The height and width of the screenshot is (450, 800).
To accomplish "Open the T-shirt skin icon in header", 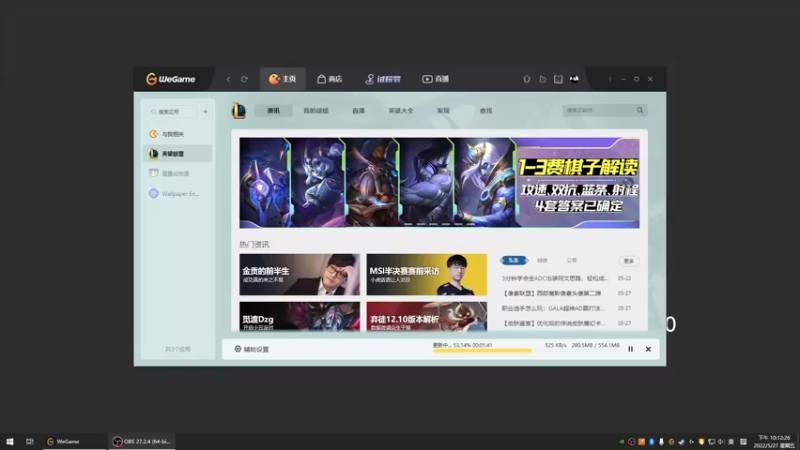I will 527,79.
